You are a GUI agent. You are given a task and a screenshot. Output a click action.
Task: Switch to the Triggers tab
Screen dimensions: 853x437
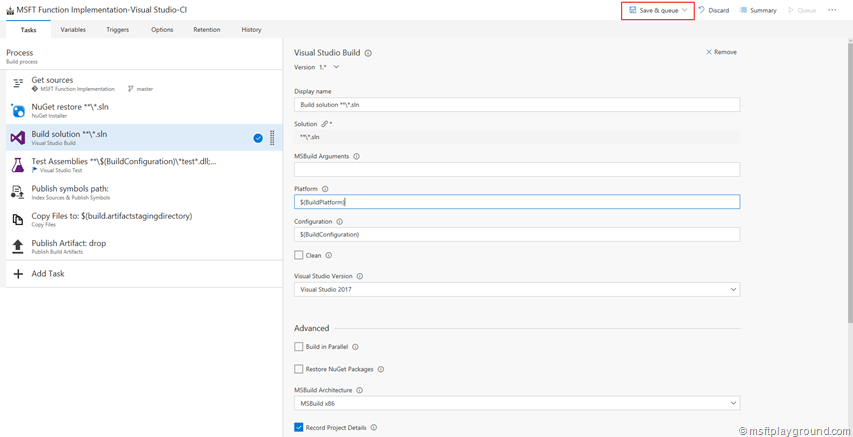click(118, 29)
